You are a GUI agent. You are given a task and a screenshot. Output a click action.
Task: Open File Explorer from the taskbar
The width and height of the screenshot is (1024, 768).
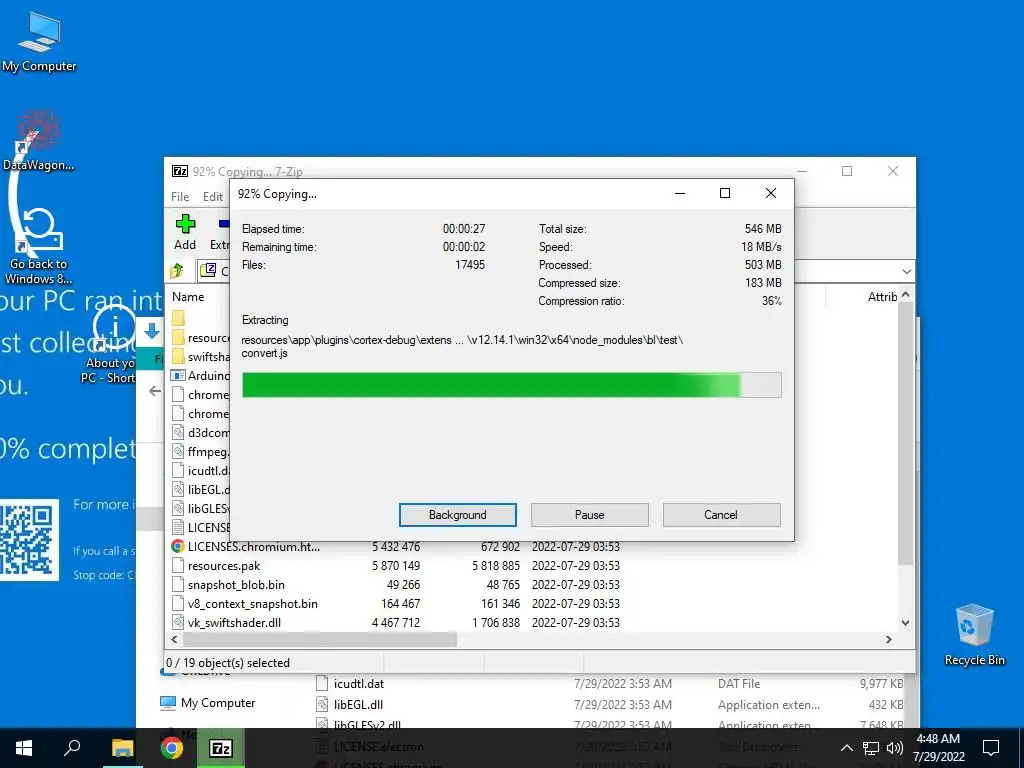pos(122,748)
